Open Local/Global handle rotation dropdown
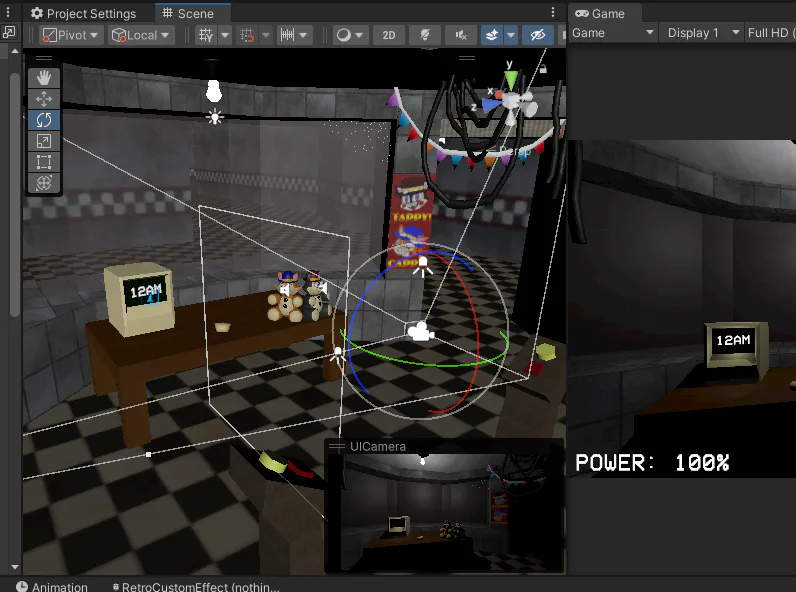Screen dimensions: 796x592 point(141,35)
